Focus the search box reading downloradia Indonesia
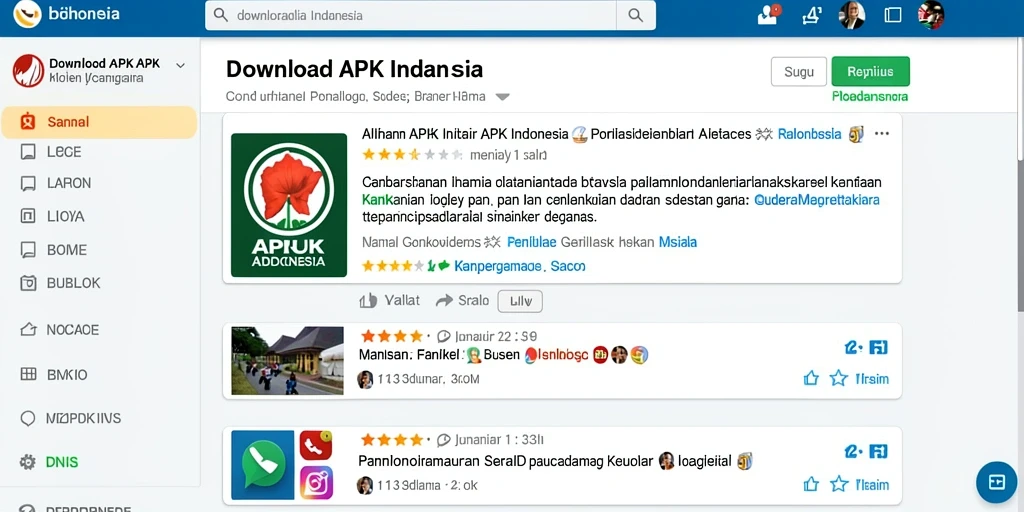Image resolution: width=1024 pixels, height=512 pixels. coord(411,15)
